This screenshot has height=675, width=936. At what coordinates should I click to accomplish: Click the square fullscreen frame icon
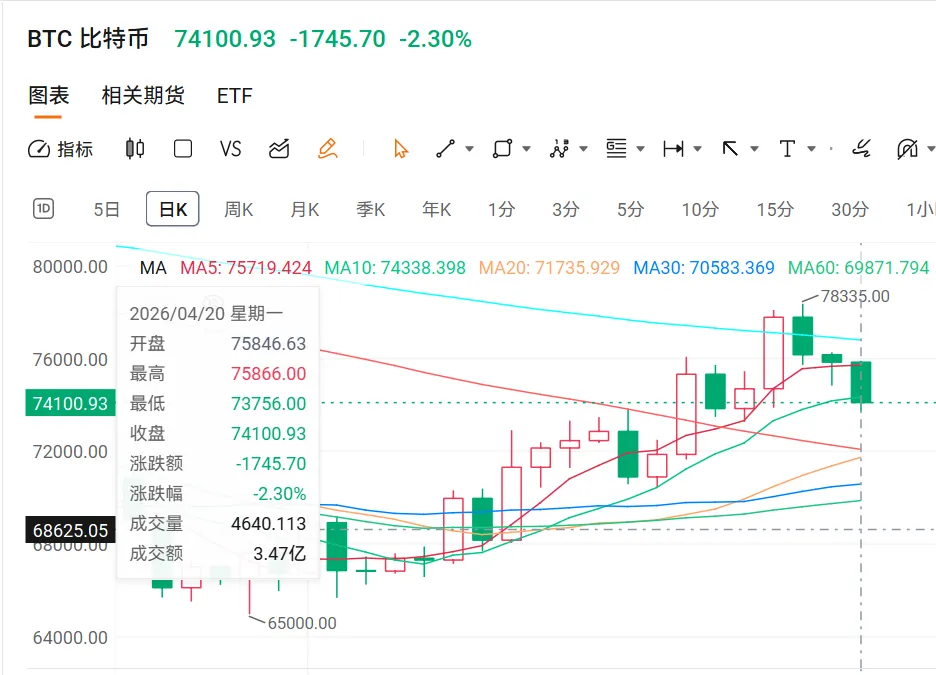(183, 149)
